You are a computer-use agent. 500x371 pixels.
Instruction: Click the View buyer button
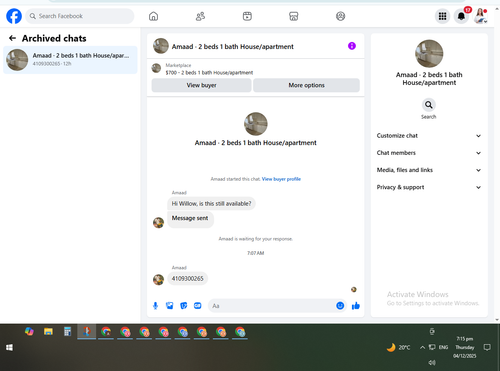pyautogui.click(x=201, y=85)
